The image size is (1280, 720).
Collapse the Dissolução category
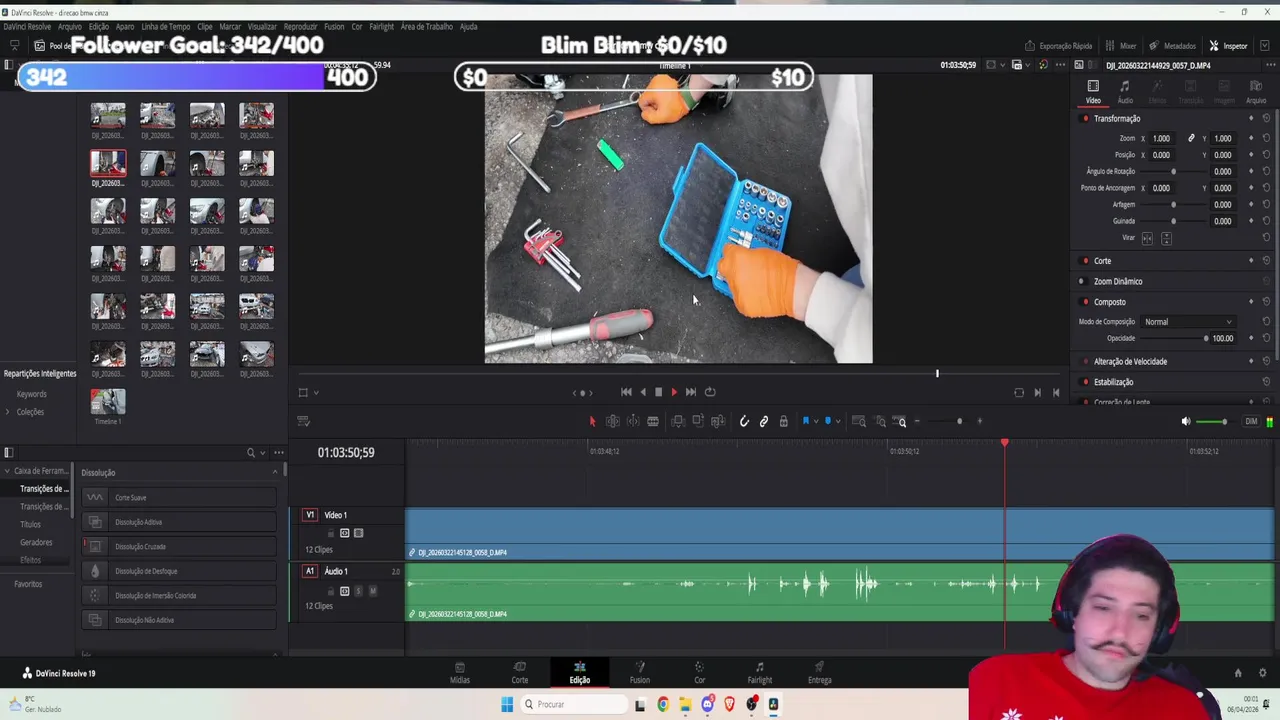(275, 473)
